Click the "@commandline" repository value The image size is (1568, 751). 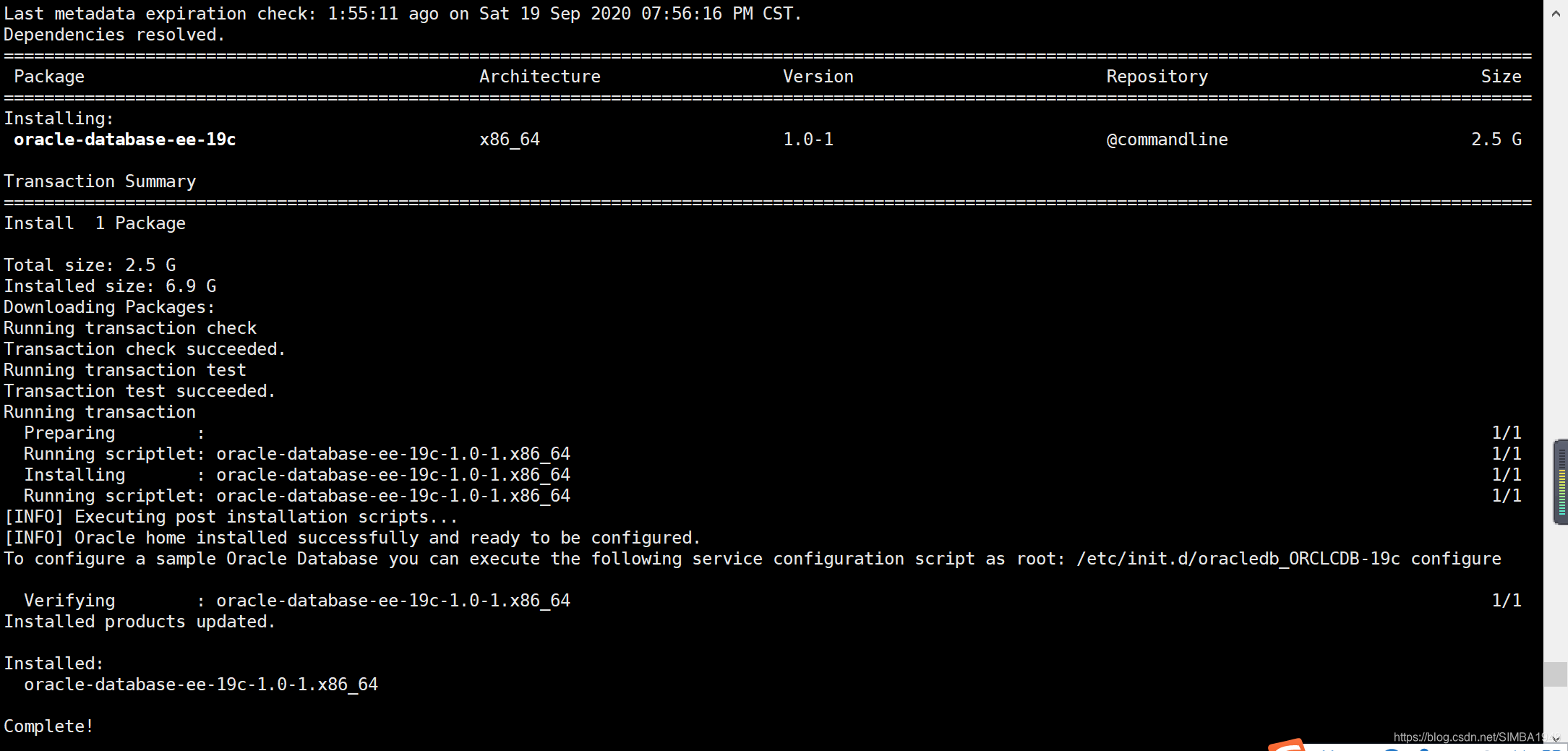coord(1167,140)
